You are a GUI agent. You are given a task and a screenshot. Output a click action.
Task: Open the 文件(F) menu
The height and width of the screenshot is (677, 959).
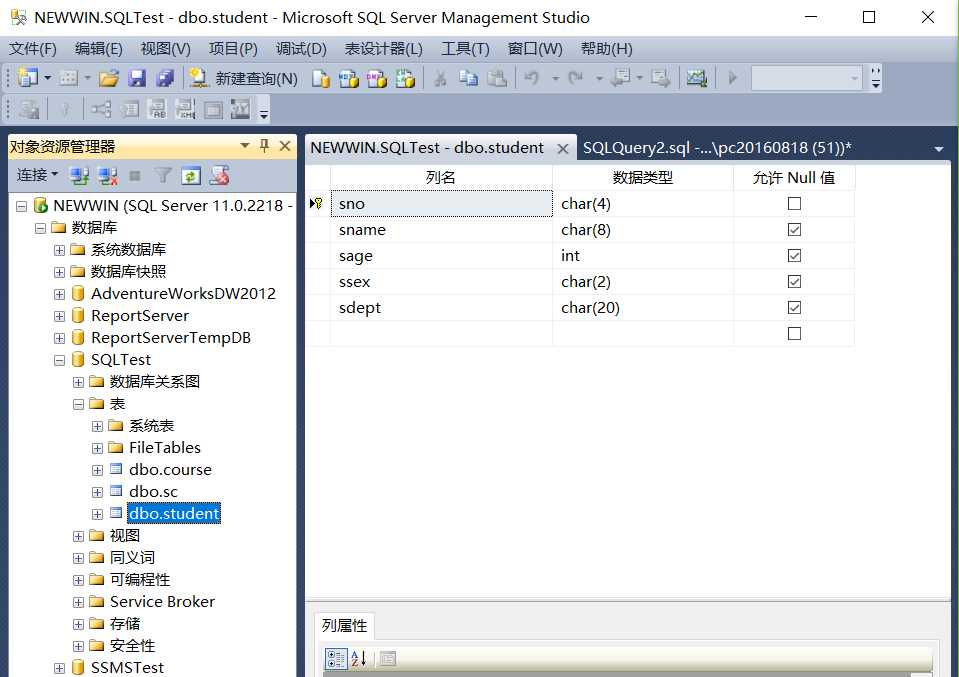tap(32, 48)
